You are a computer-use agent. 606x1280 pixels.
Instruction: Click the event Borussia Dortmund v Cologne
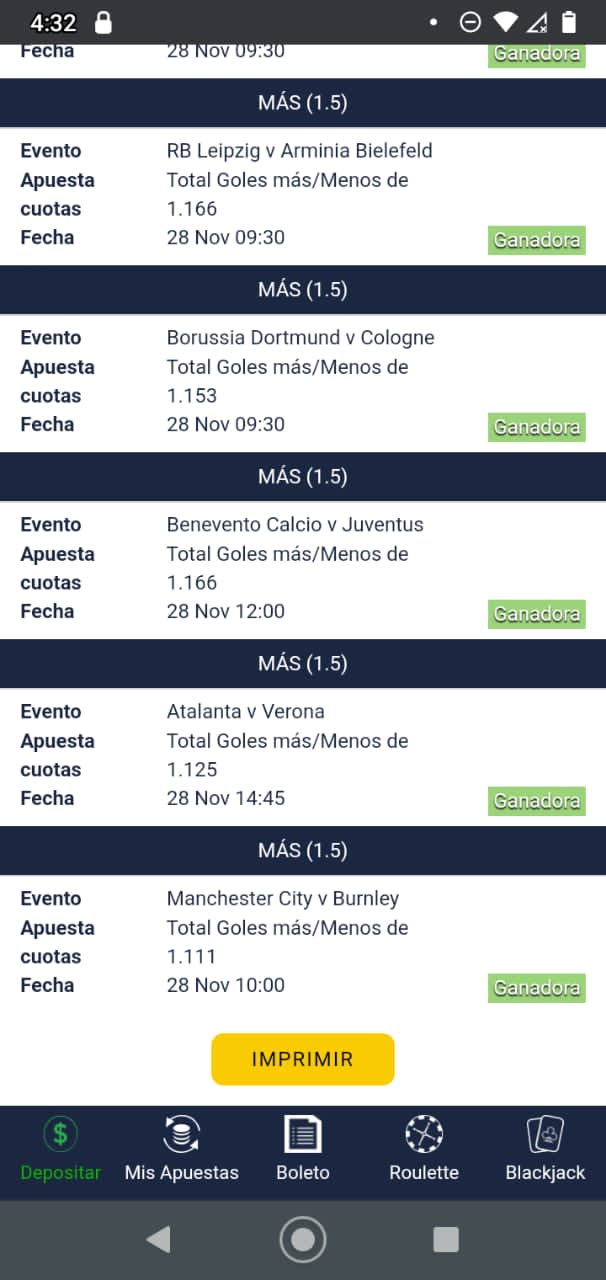click(x=300, y=337)
